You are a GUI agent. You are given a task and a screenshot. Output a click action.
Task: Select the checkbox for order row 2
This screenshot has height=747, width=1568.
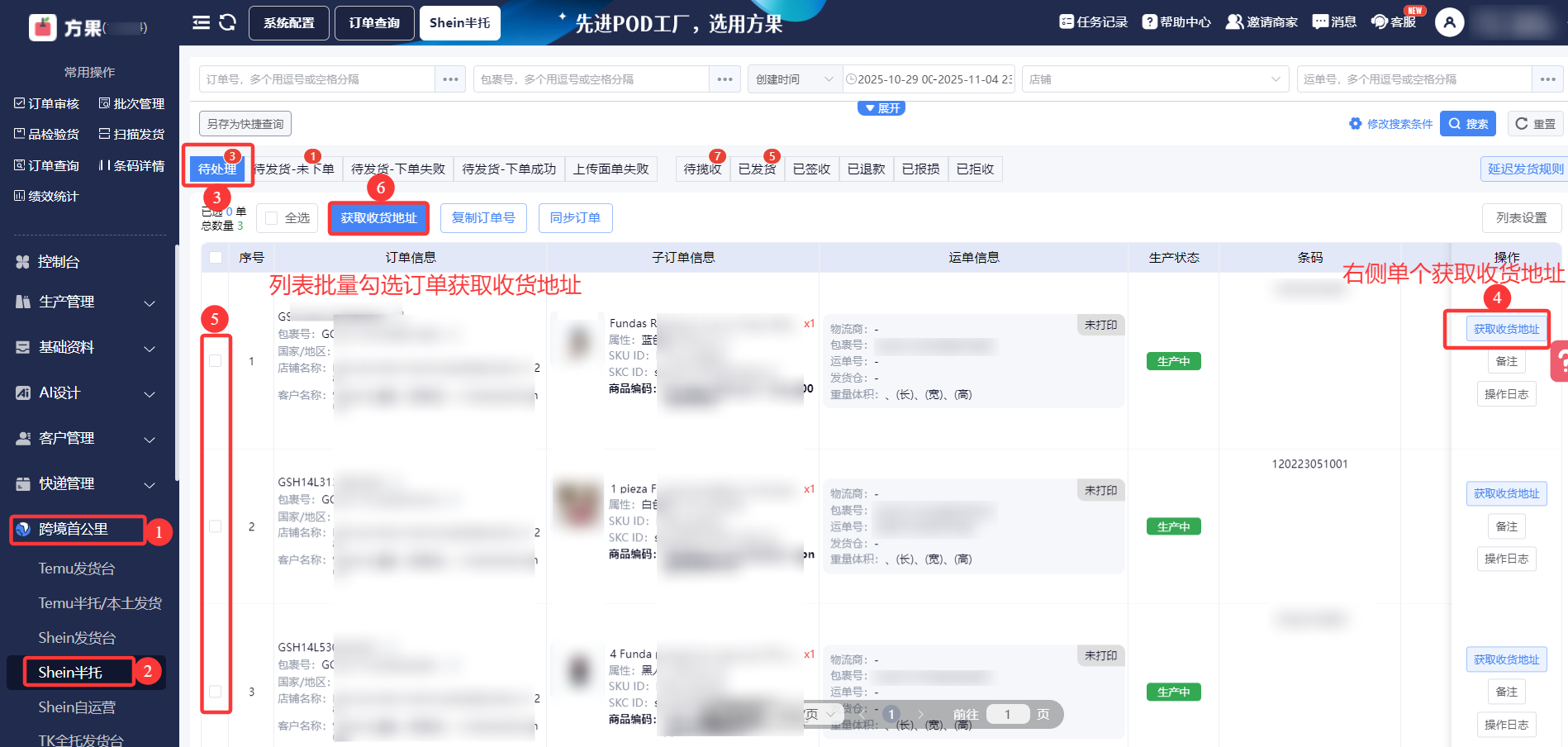coord(216,526)
